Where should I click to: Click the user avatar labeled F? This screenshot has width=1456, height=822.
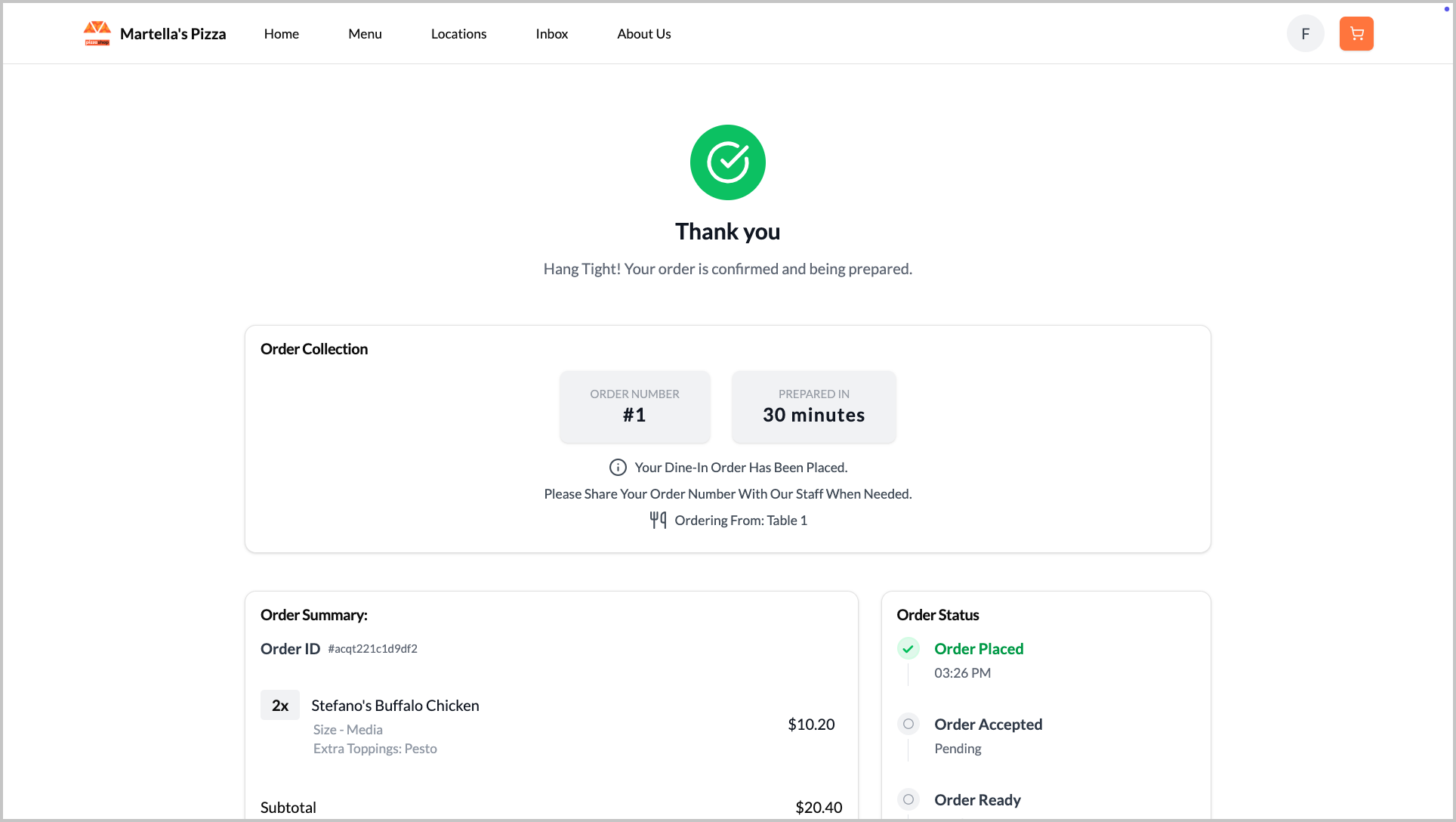tap(1305, 34)
